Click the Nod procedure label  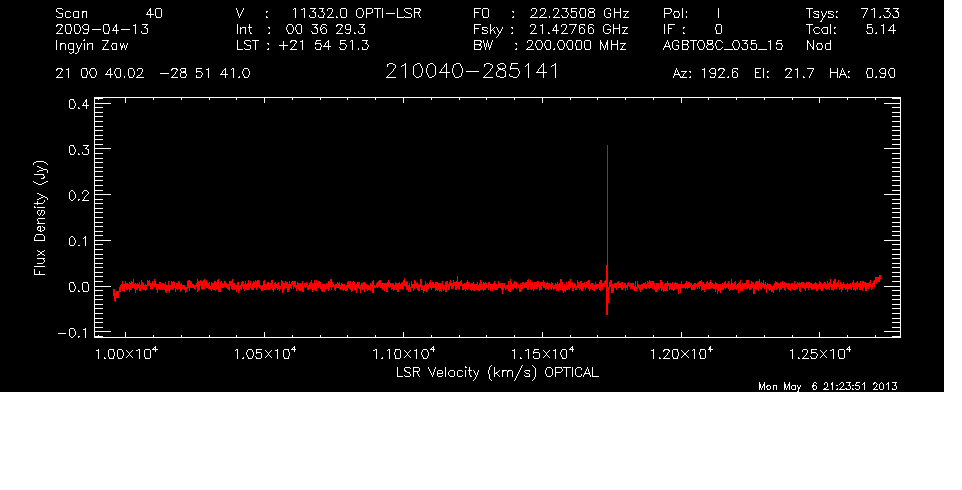818,45
